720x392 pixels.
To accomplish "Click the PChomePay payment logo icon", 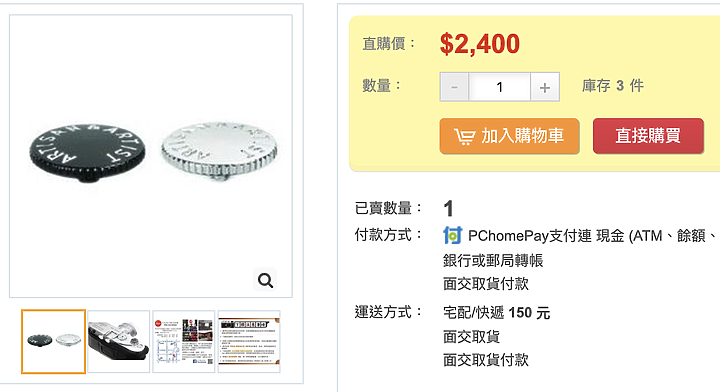I will [453, 235].
